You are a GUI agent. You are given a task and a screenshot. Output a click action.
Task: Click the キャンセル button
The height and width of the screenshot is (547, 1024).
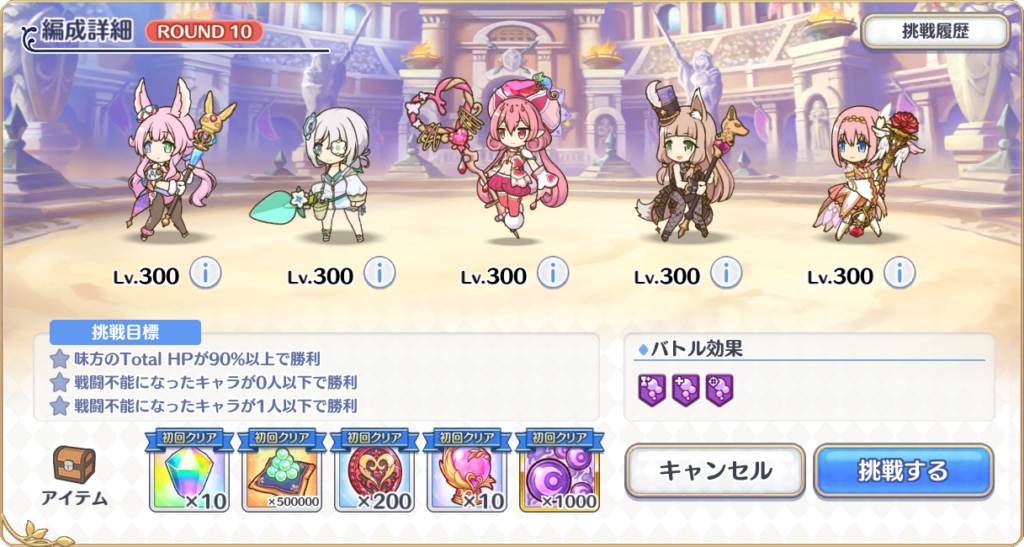tap(715, 471)
